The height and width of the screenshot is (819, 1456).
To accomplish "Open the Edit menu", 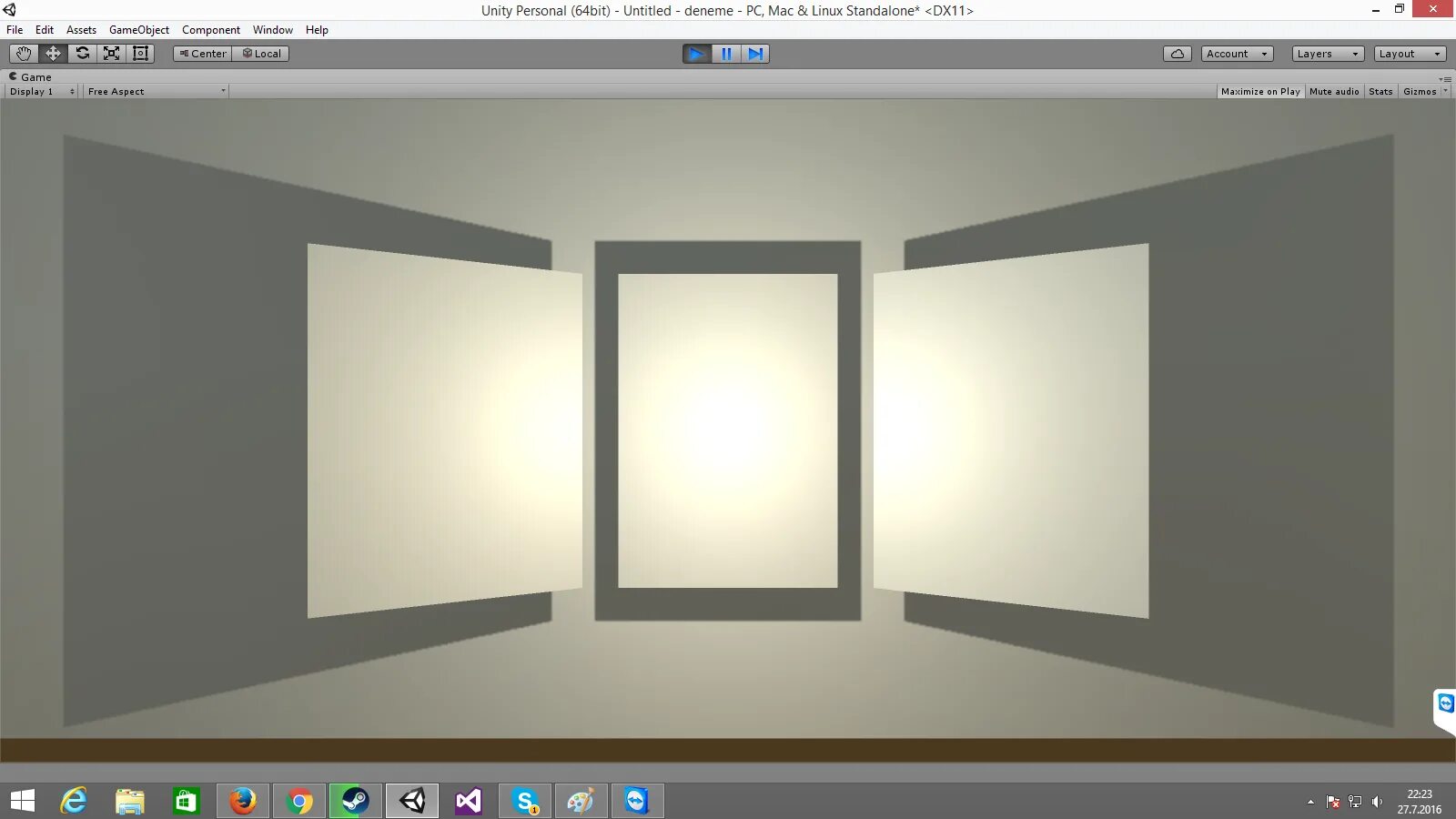I will tap(45, 30).
